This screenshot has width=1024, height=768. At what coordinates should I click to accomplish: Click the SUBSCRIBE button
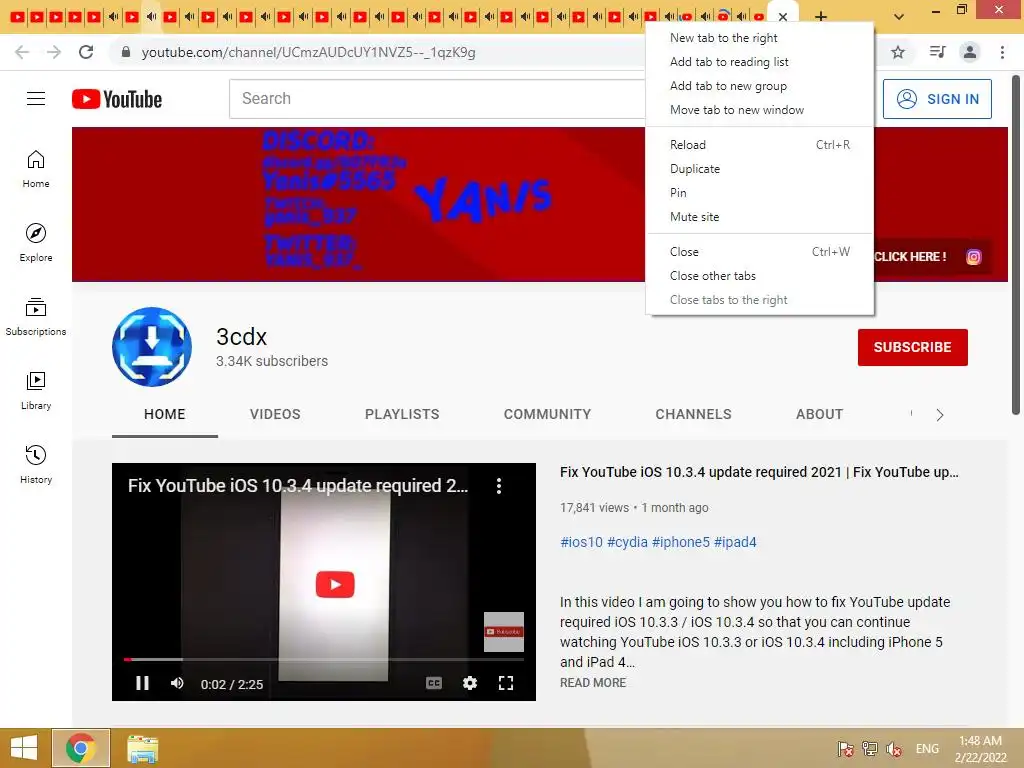click(912, 347)
